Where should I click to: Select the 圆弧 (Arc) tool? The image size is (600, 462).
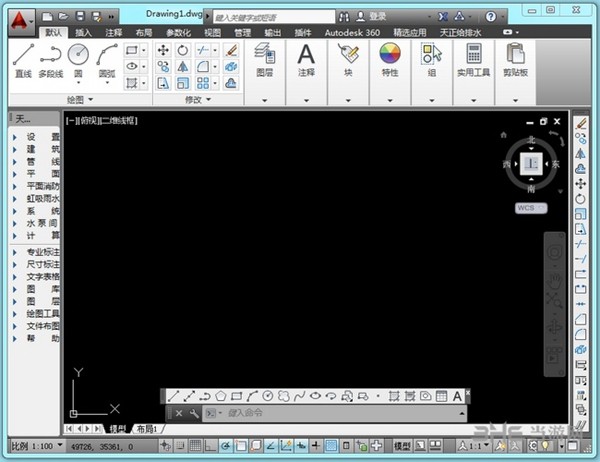click(x=107, y=57)
